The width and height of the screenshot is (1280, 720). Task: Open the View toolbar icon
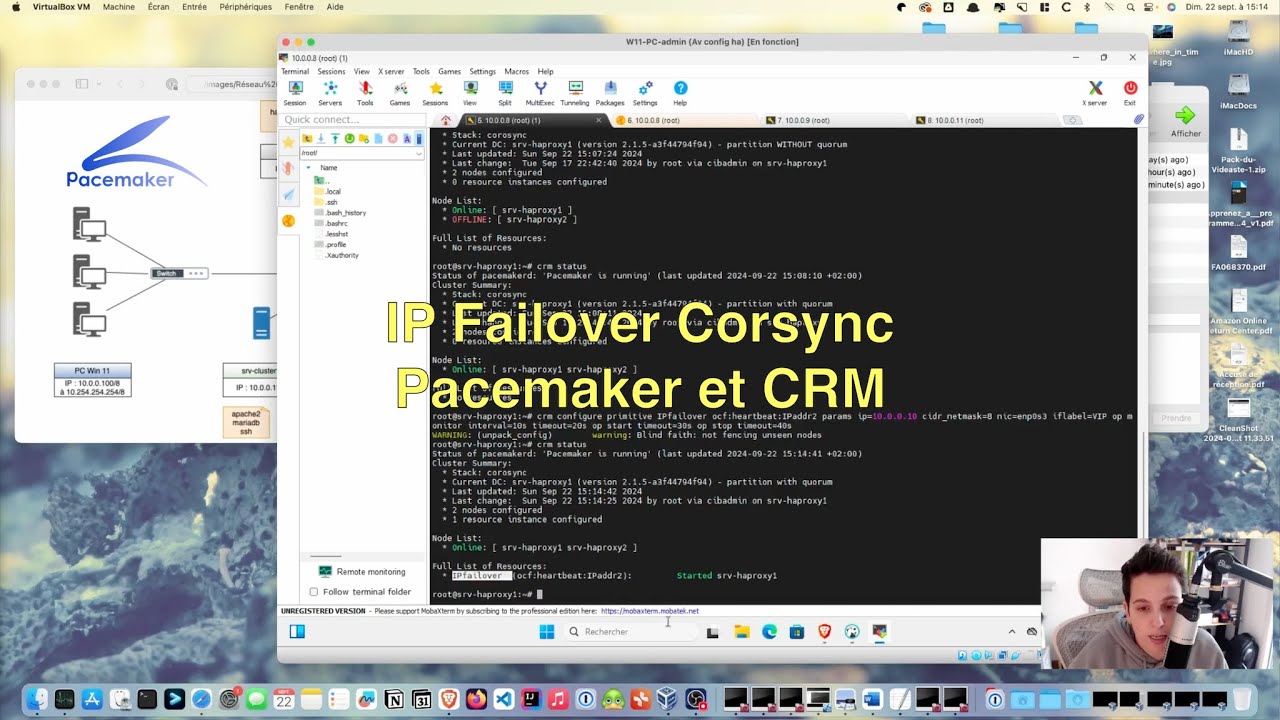tap(470, 93)
